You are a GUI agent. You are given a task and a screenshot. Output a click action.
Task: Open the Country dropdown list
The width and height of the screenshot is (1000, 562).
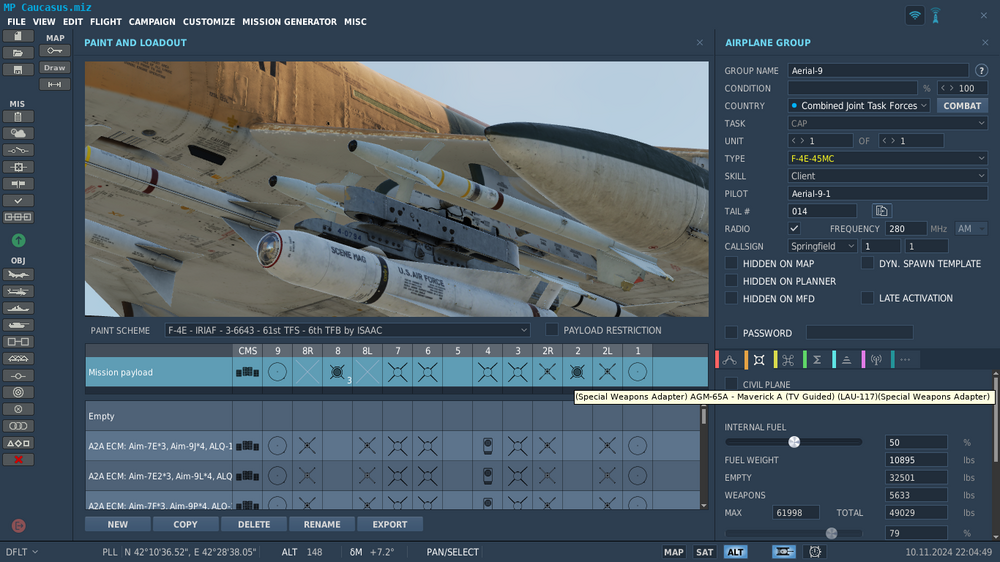coord(858,106)
